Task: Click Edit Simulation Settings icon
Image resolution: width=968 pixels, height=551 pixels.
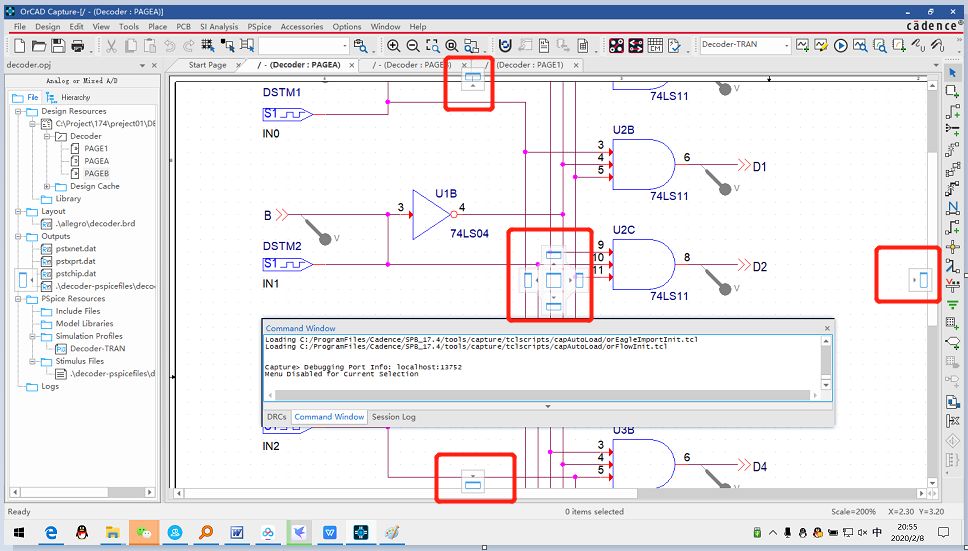Action: point(821,45)
